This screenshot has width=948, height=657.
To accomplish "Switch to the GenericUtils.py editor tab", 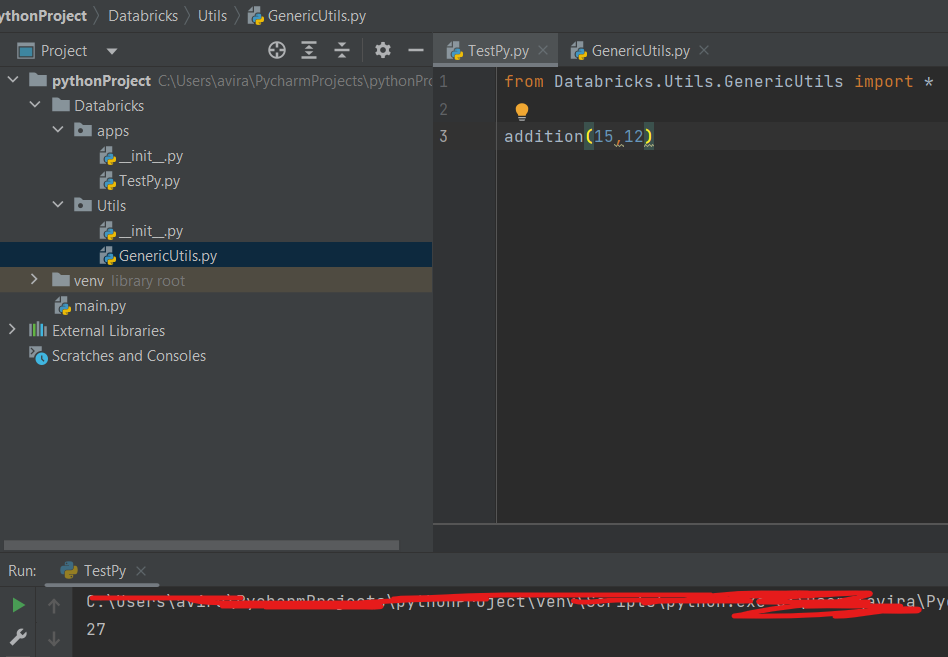I will [640, 51].
